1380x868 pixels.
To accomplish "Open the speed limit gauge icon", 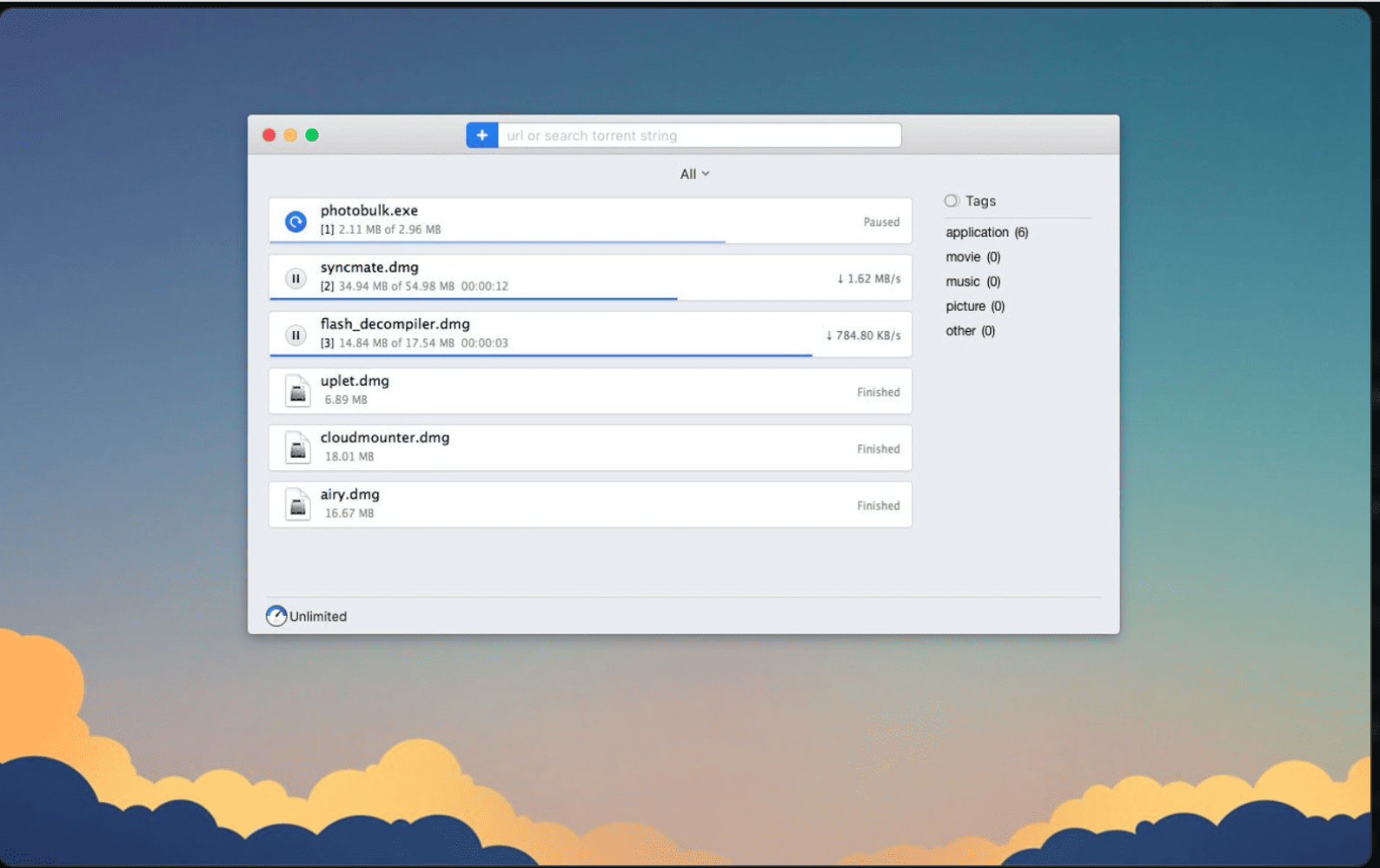I will click(x=276, y=616).
